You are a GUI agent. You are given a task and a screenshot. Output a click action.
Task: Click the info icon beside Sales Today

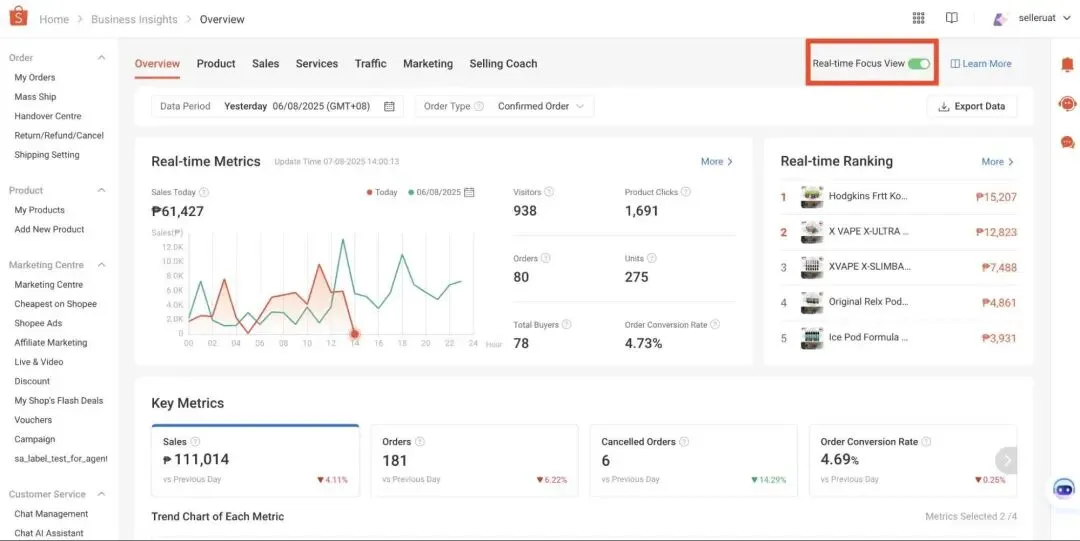(x=204, y=192)
